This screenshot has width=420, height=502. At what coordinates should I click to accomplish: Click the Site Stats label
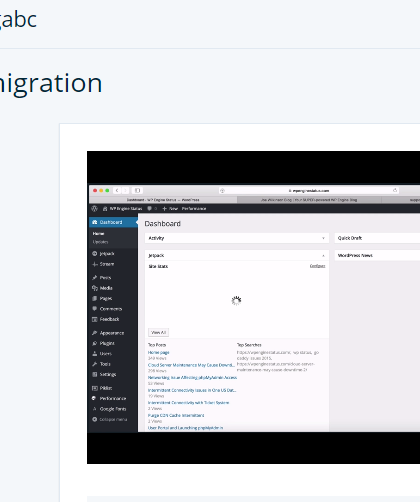[158, 266]
